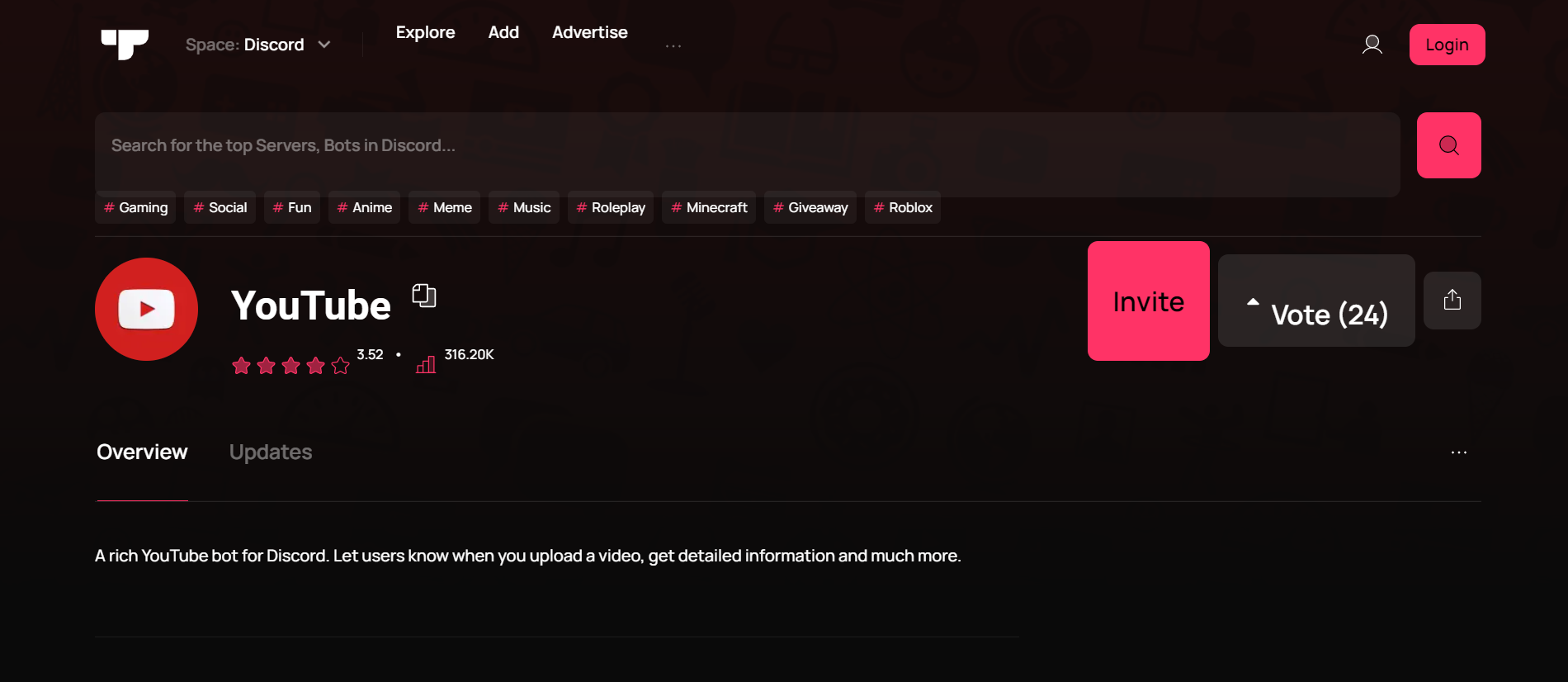Click the YouTube bot title
1568x682 pixels.
click(311, 305)
